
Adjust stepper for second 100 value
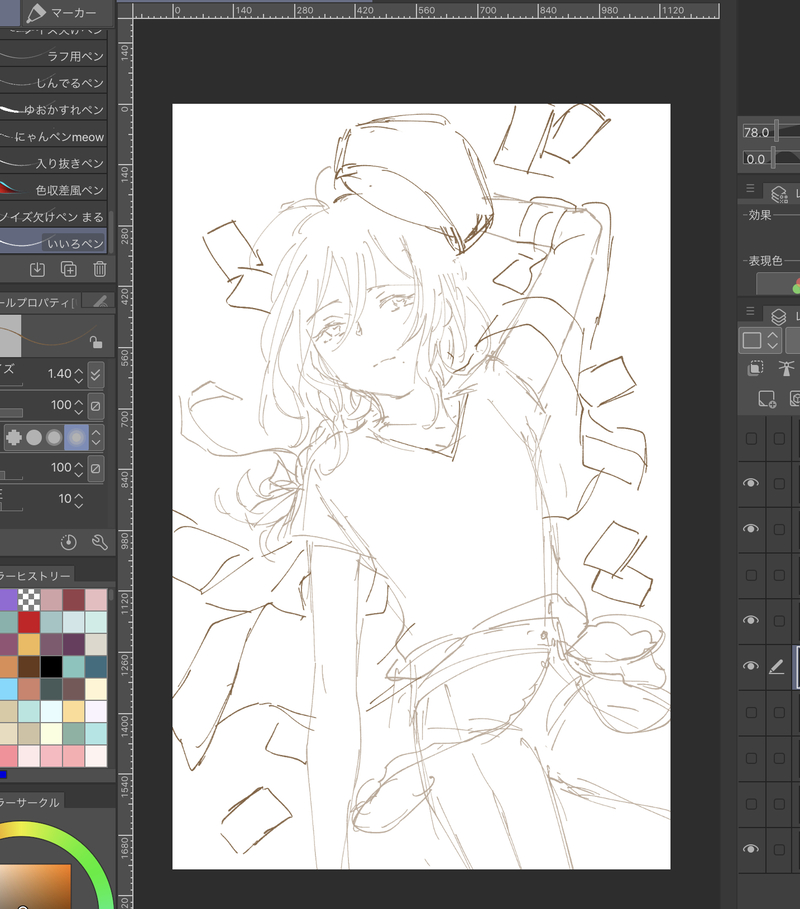[x=79, y=468]
